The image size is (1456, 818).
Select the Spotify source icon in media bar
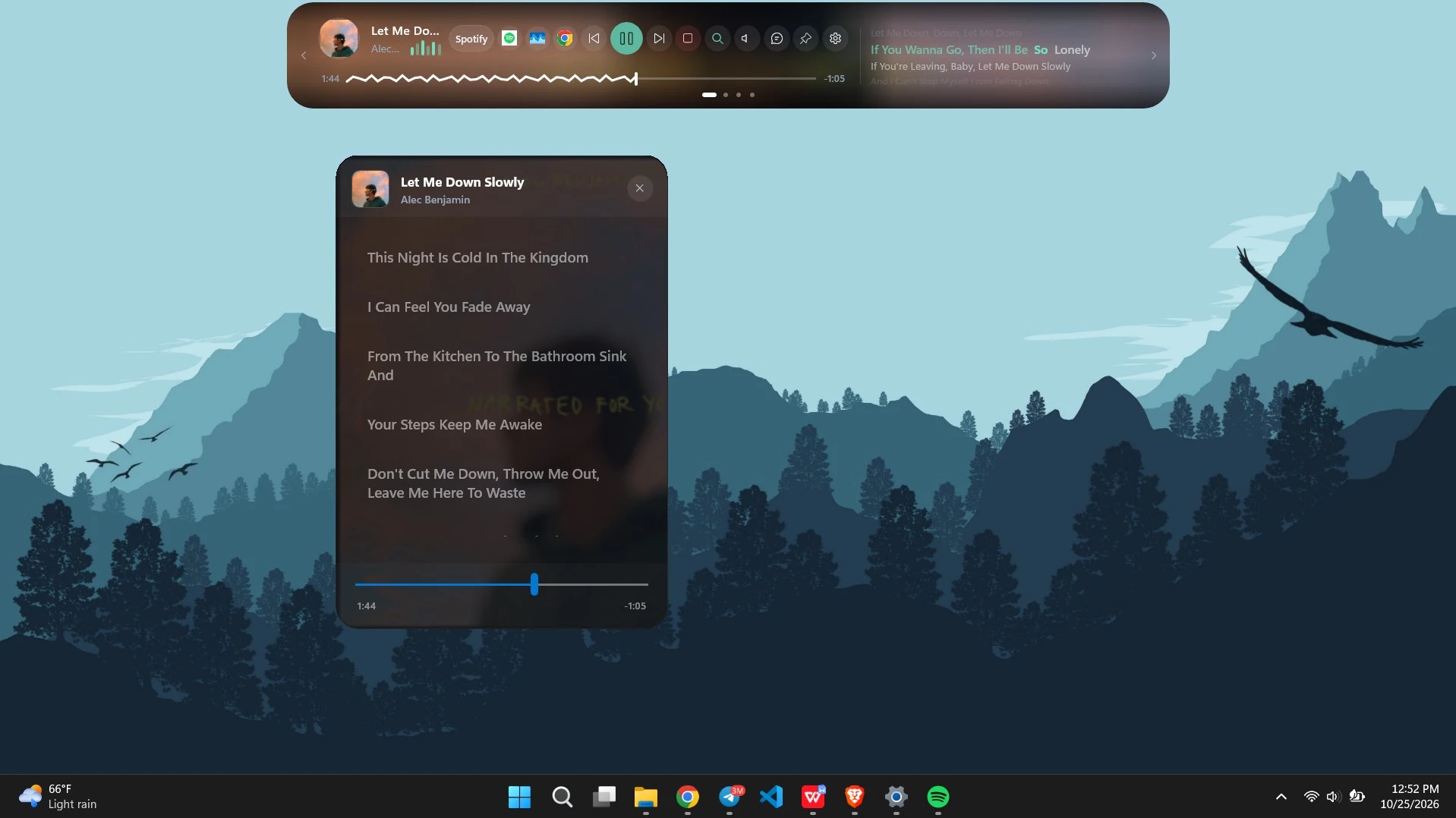[x=509, y=39]
